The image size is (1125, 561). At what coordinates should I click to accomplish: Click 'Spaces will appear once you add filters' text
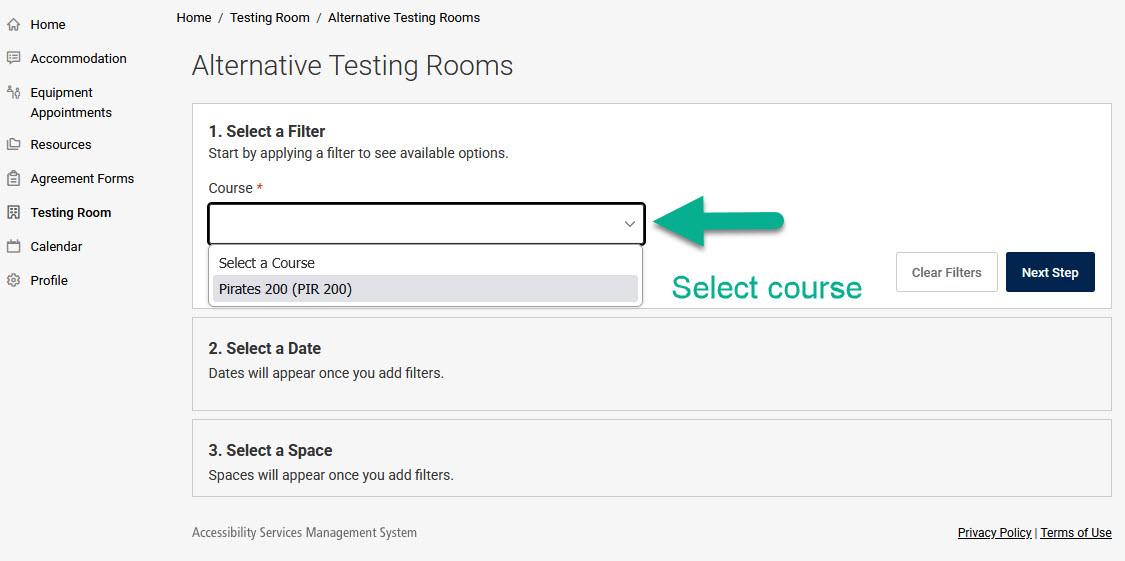point(331,475)
